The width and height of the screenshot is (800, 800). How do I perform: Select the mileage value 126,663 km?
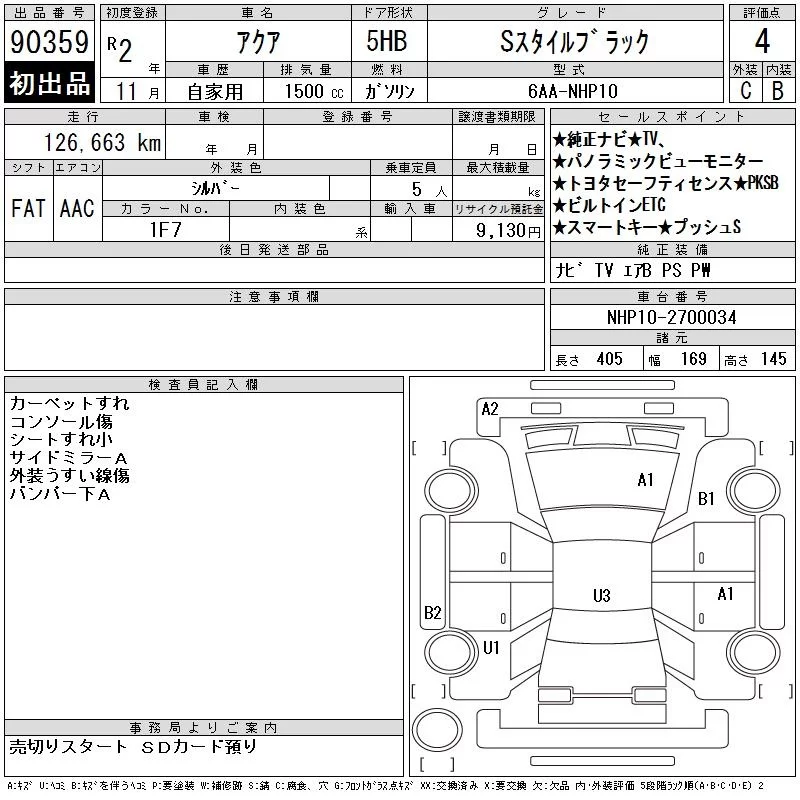tap(100, 142)
